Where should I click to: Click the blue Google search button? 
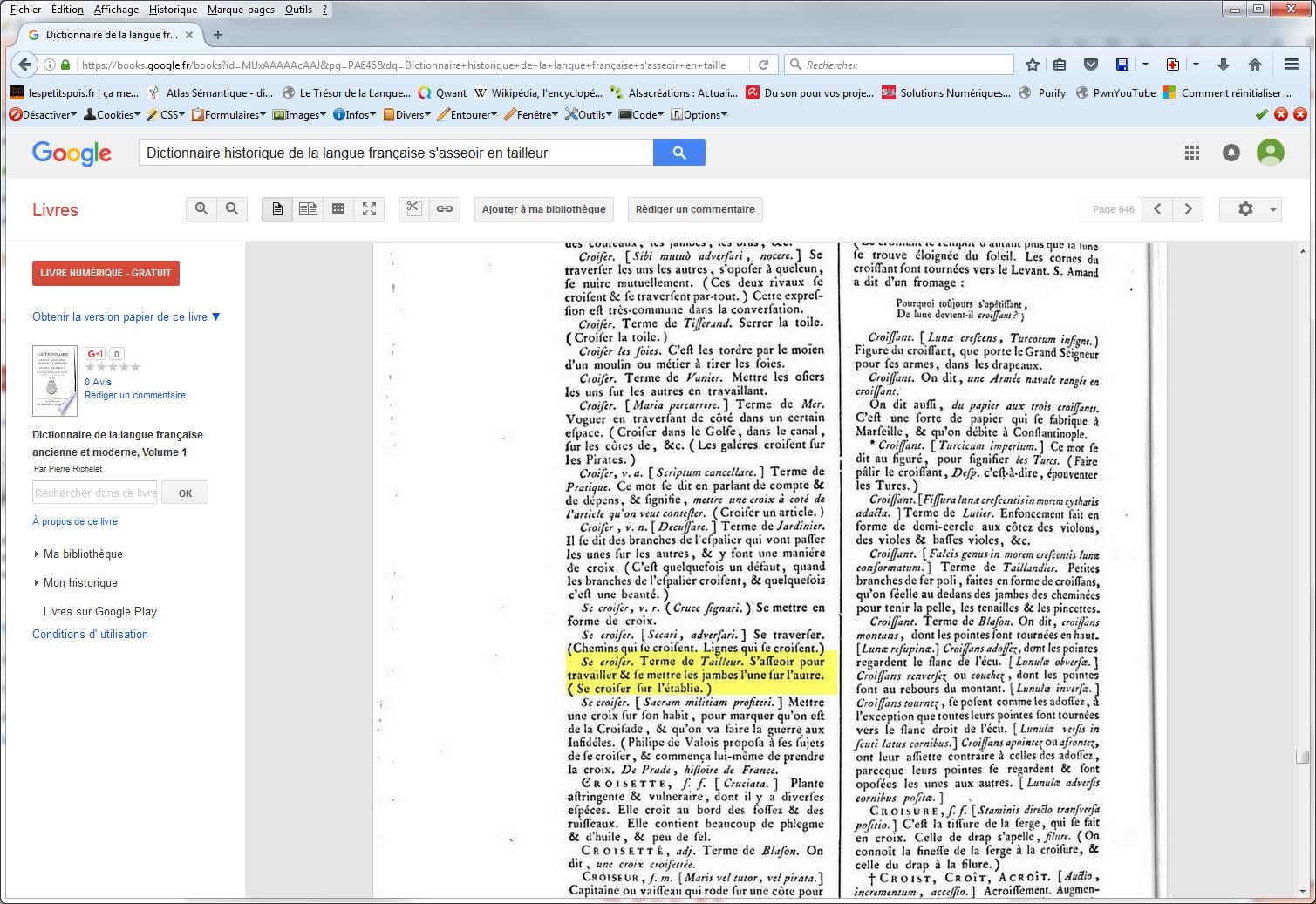tap(678, 153)
